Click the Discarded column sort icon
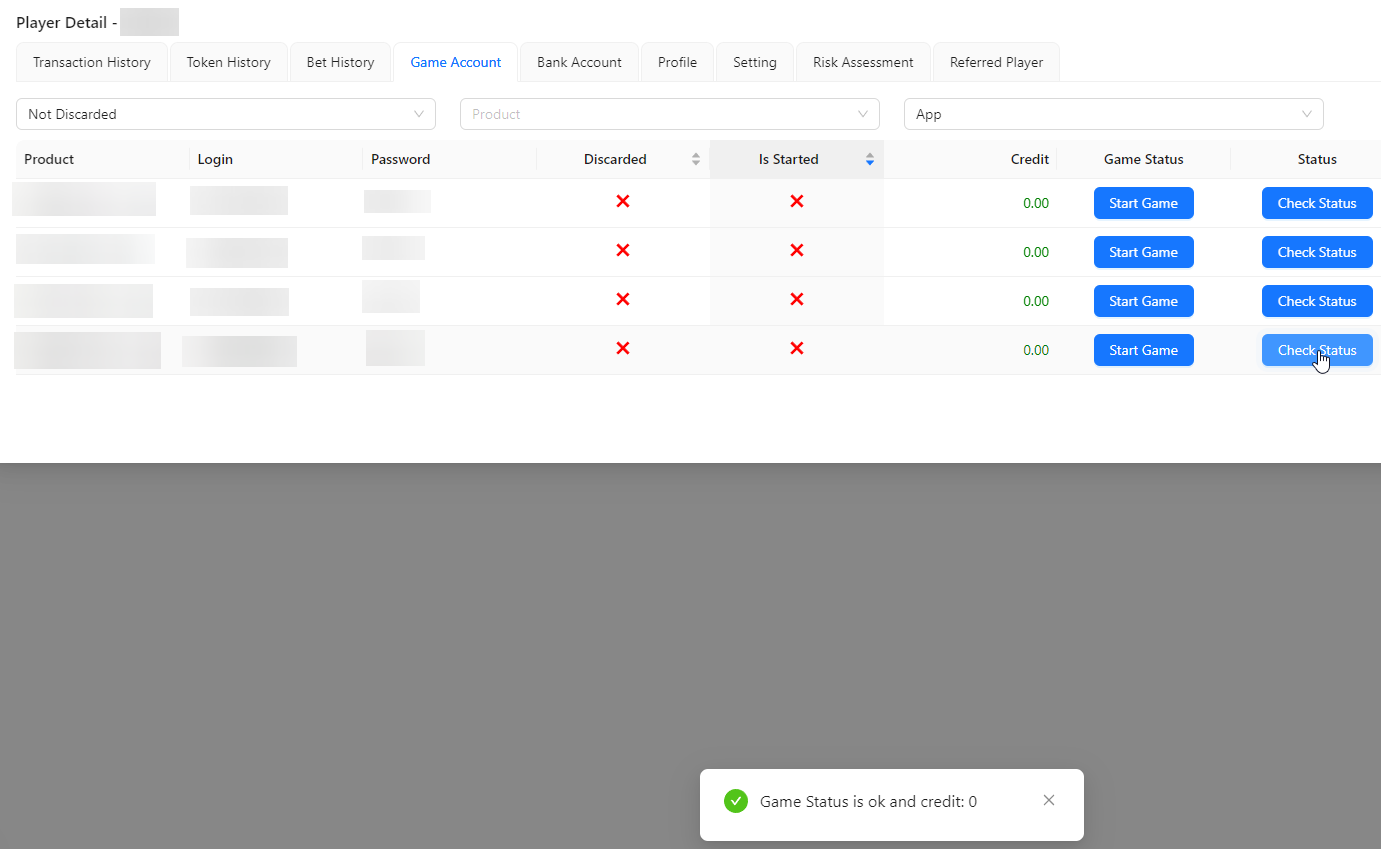Image resolution: width=1381 pixels, height=849 pixels. (696, 159)
